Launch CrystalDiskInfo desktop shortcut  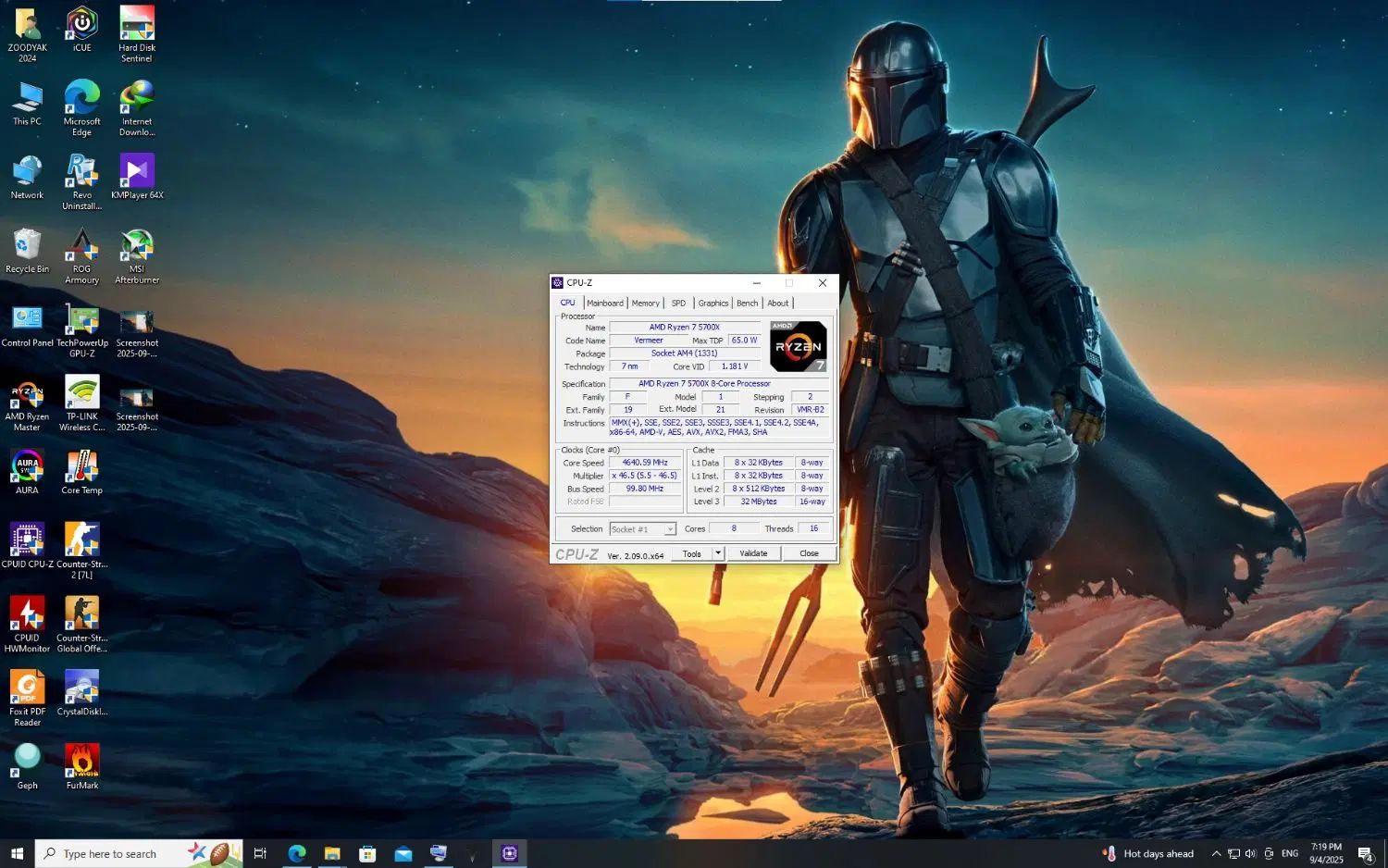(81, 695)
